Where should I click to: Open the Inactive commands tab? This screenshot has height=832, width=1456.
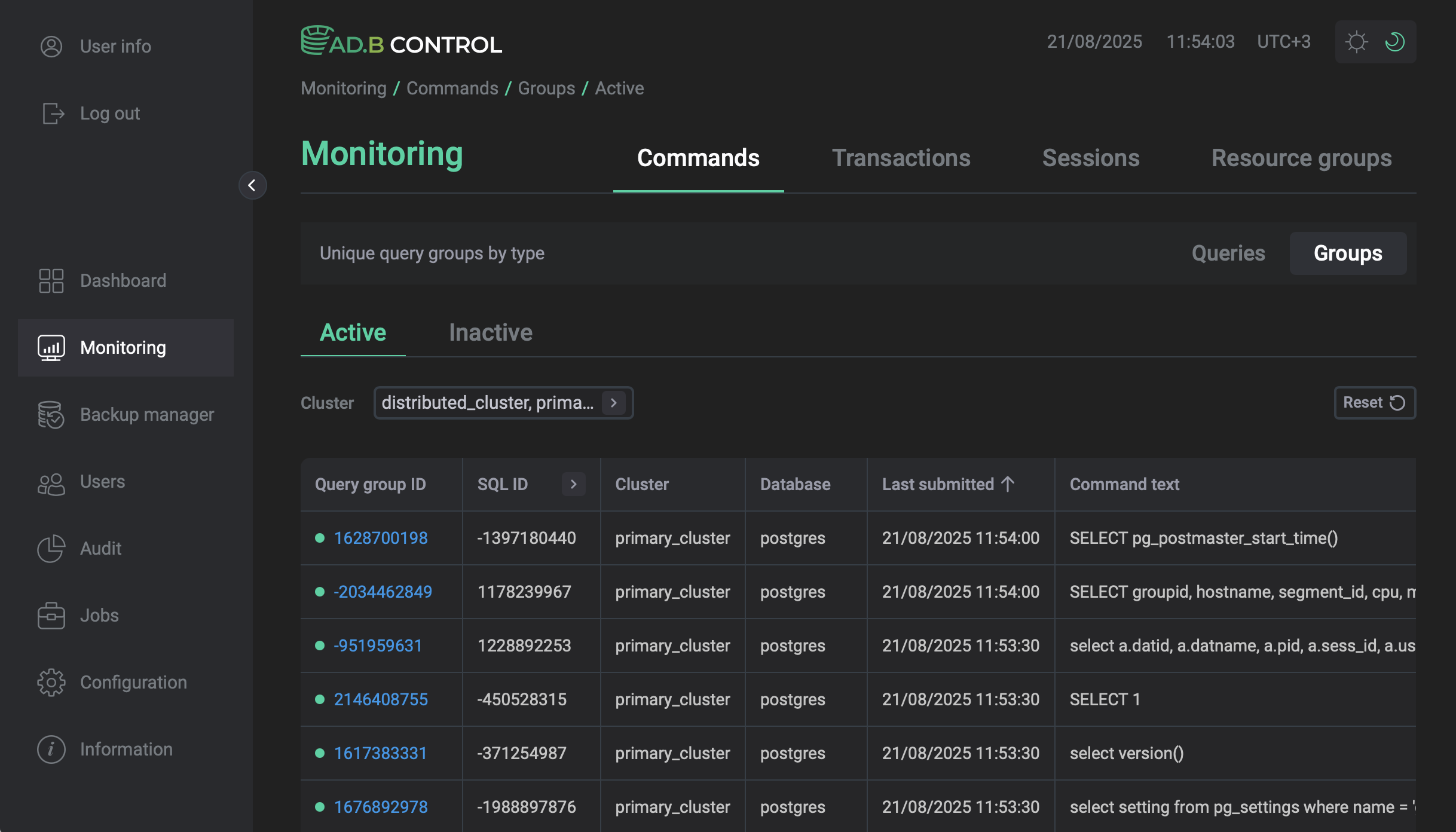pos(490,332)
